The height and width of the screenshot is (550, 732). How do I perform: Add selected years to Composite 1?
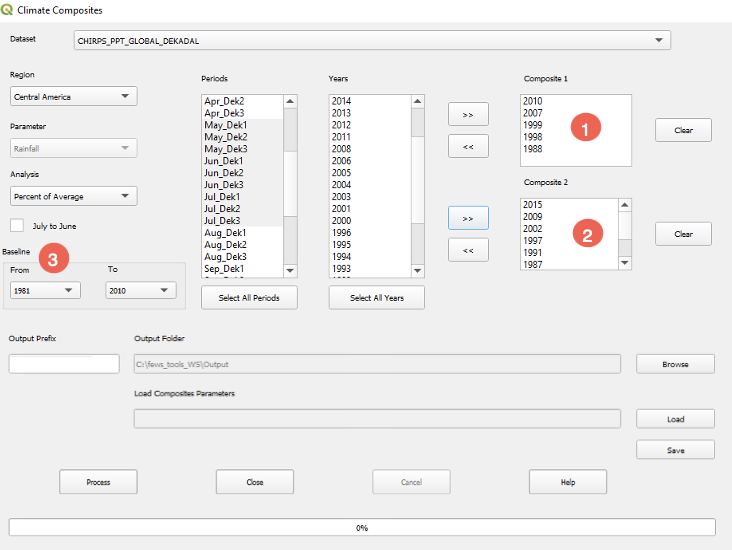click(x=468, y=115)
